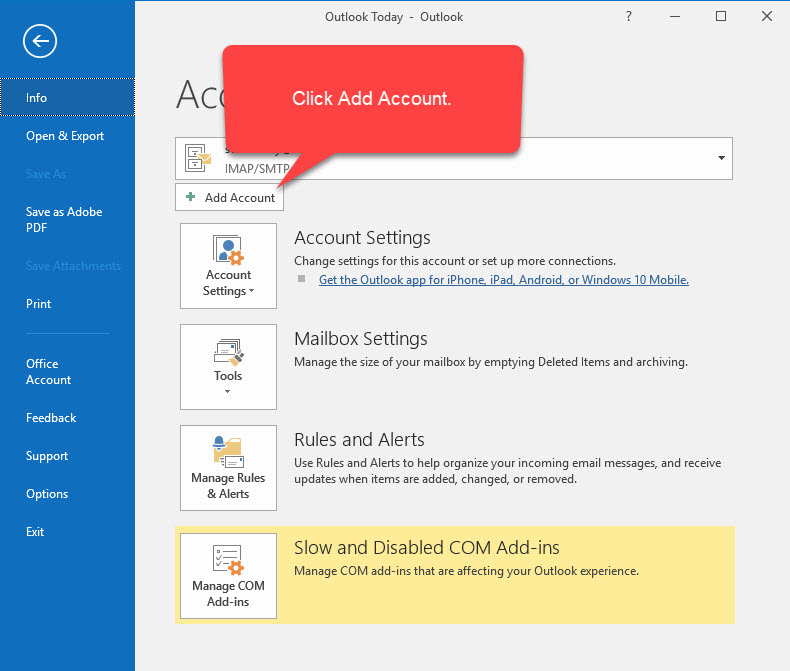This screenshot has height=671, width=790.
Task: Select the Info menu item
Action: (x=68, y=97)
